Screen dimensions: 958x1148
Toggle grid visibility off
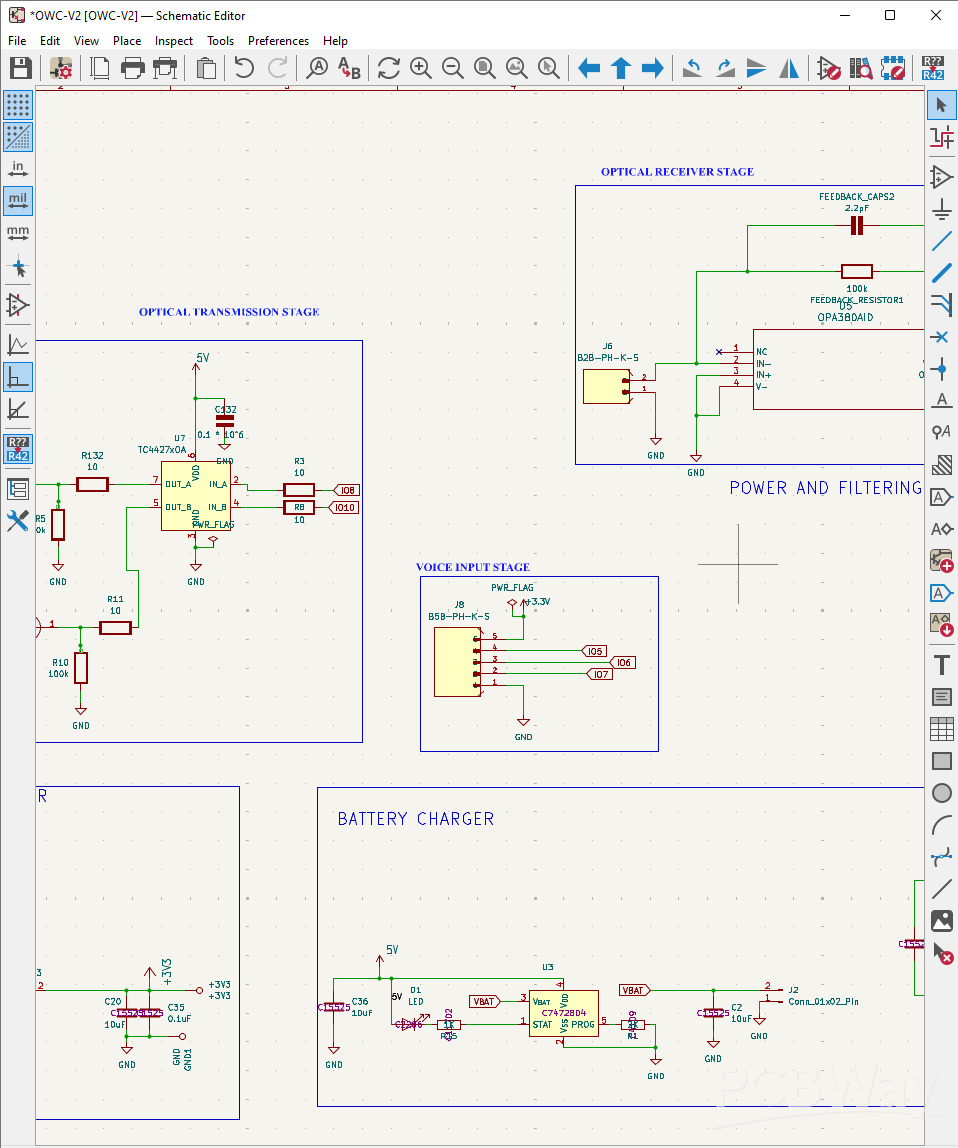coord(17,104)
